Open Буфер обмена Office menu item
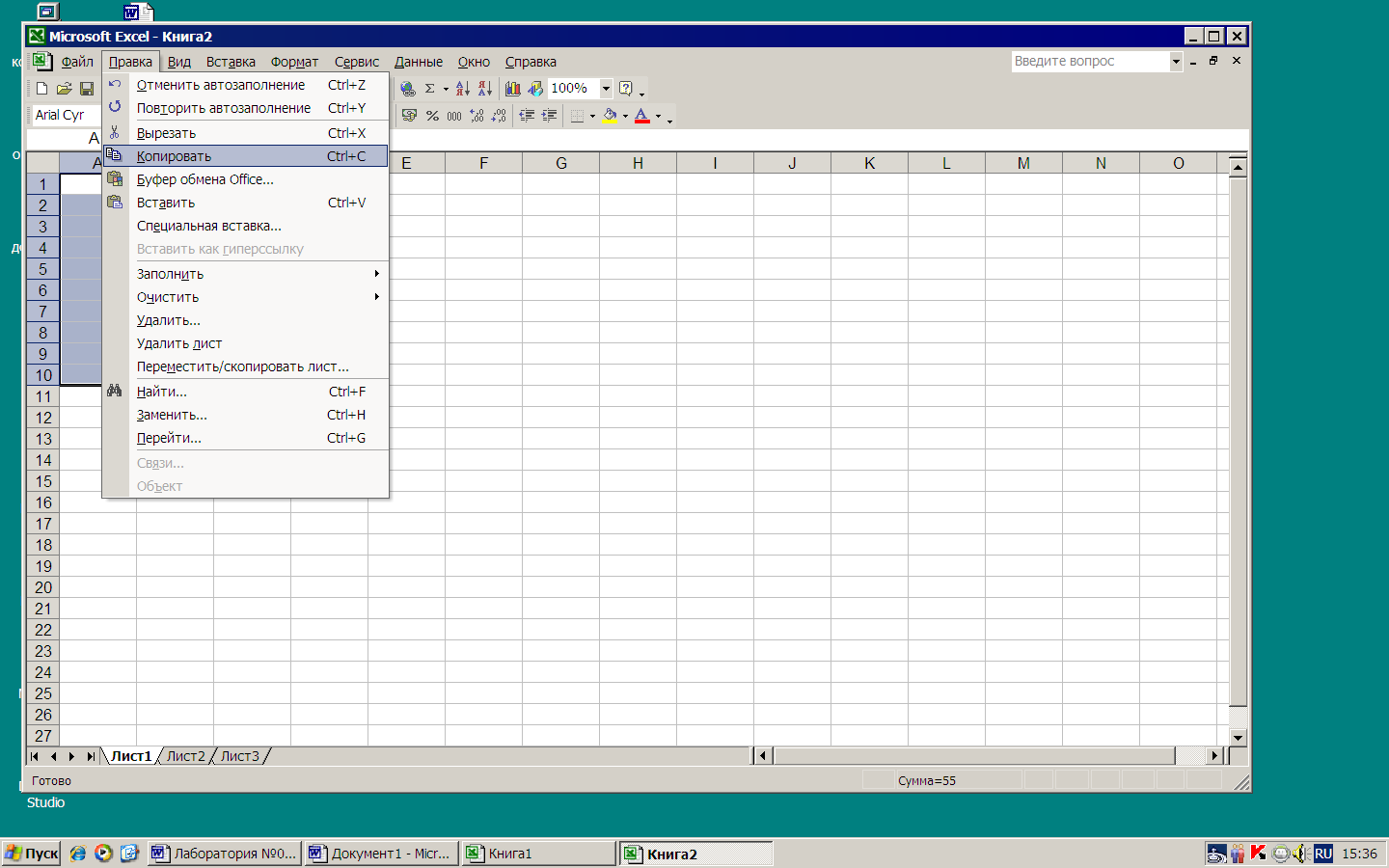 (x=245, y=179)
